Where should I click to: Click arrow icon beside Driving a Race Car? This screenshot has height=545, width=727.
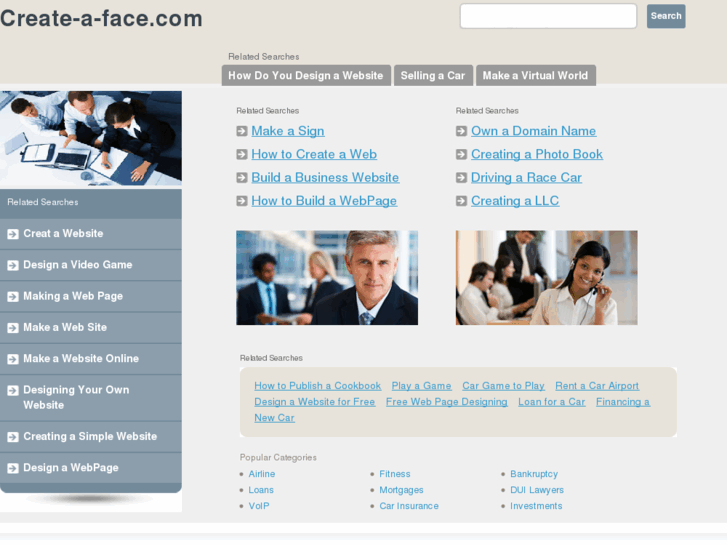point(461,178)
